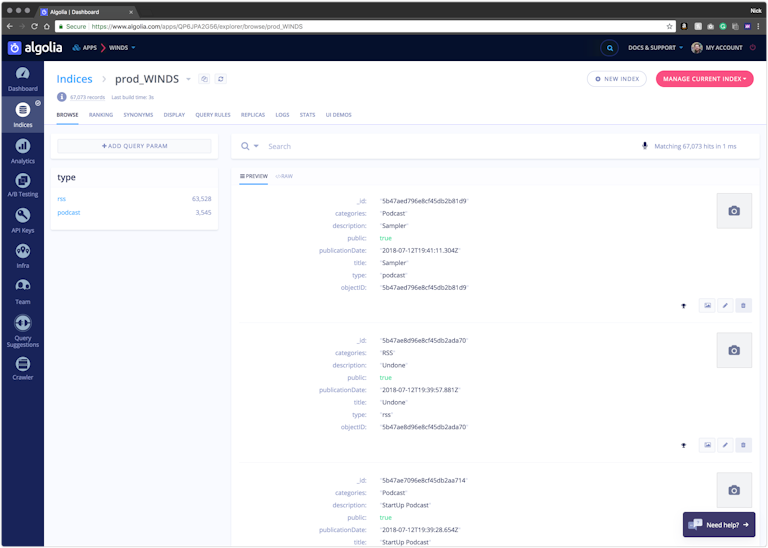Open the Crawler sidebar item

pyautogui.click(x=23, y=368)
